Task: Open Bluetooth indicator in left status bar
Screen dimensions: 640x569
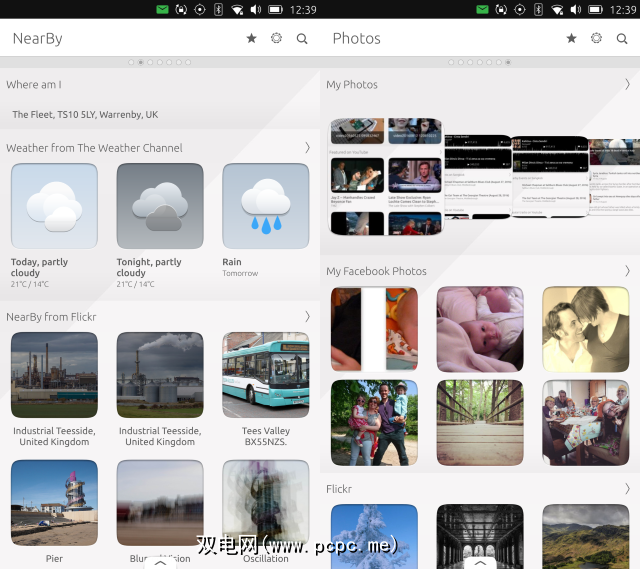Action: (x=218, y=9)
